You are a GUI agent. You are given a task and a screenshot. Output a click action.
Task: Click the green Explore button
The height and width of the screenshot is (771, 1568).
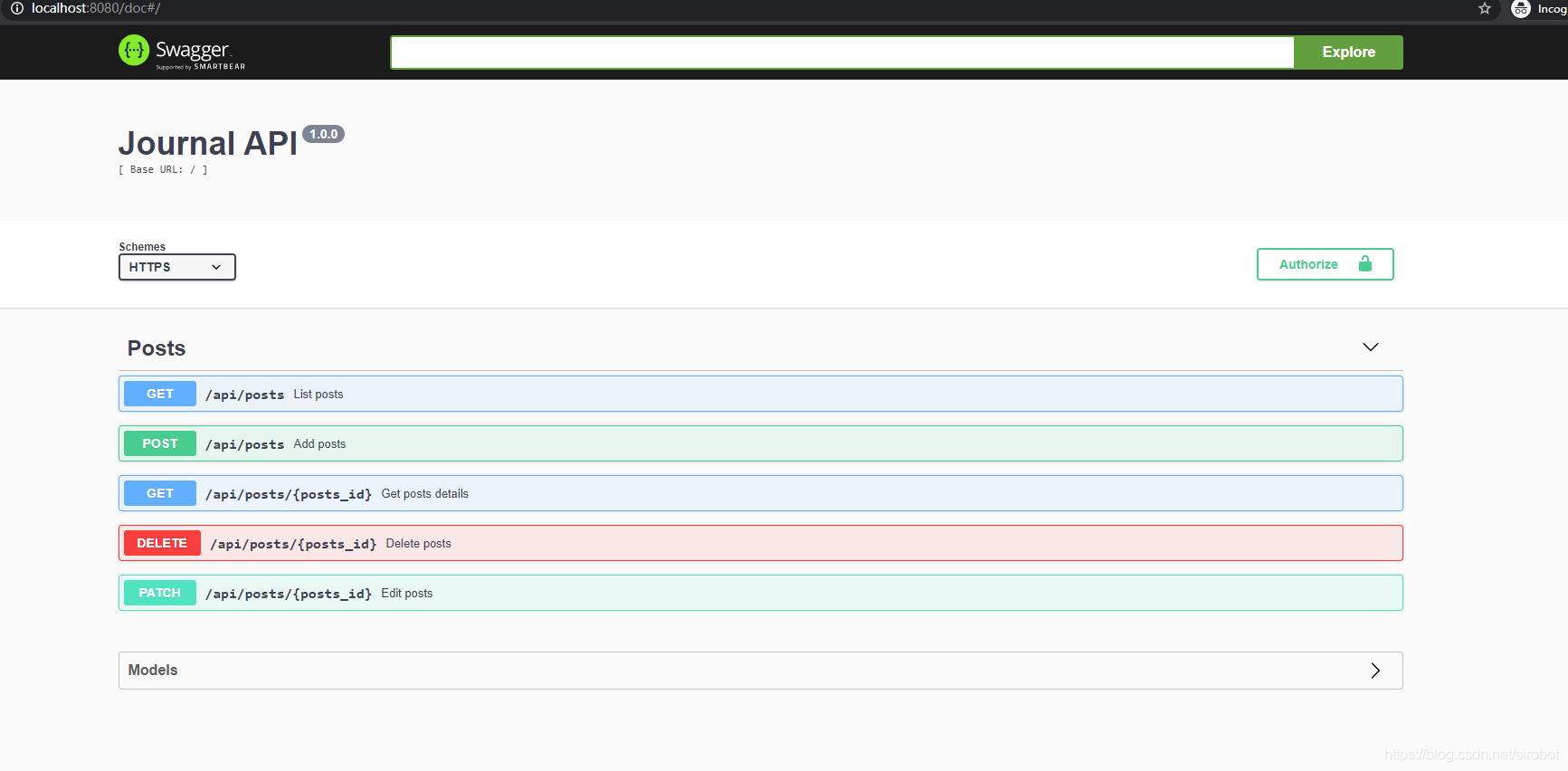tap(1348, 52)
